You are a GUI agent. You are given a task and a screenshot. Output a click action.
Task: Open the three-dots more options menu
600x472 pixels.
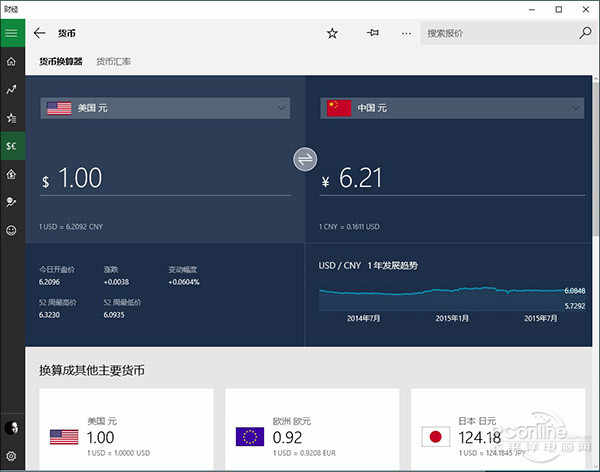[x=406, y=33]
